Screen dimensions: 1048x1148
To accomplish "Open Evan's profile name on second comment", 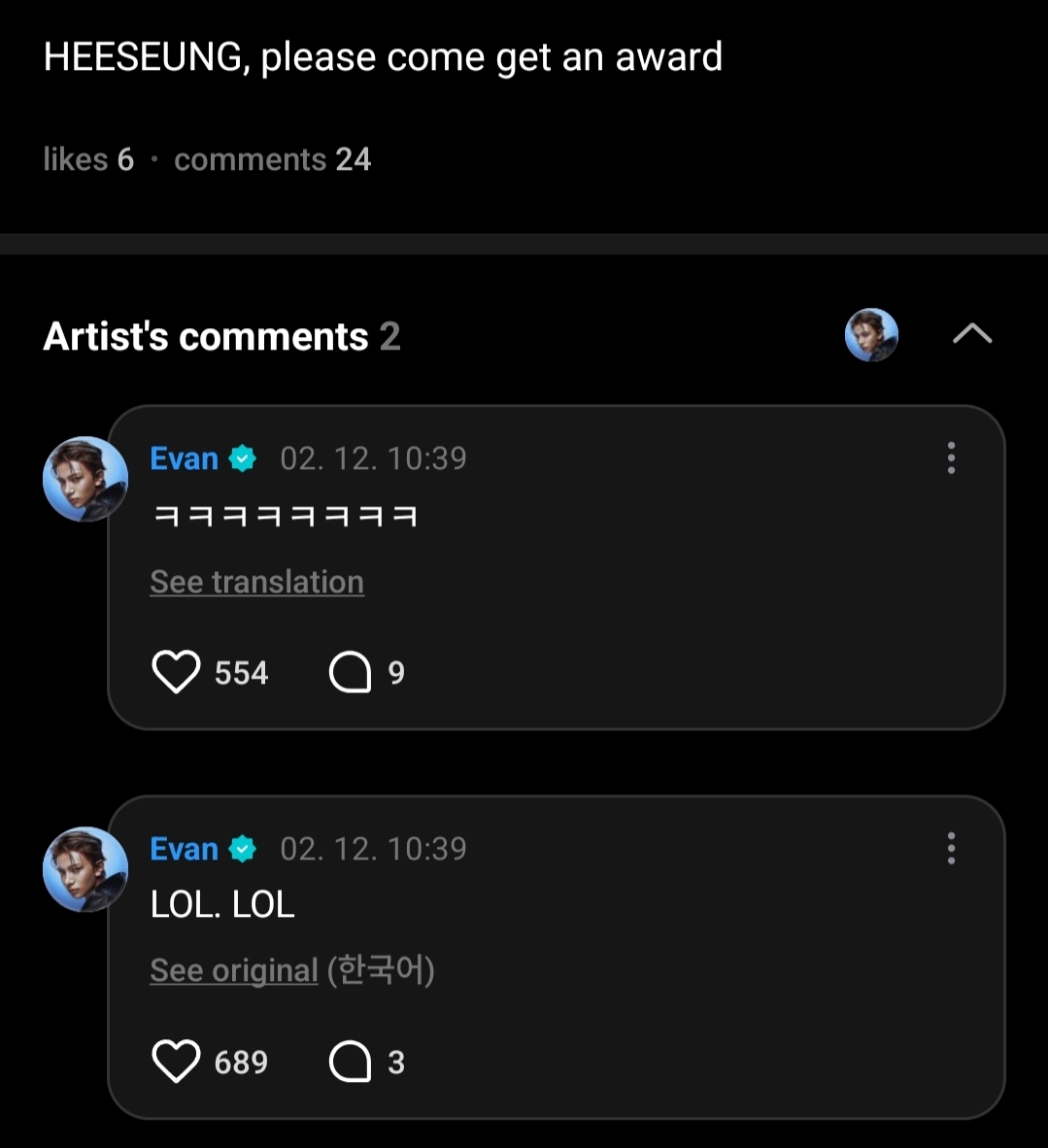I will [x=184, y=849].
